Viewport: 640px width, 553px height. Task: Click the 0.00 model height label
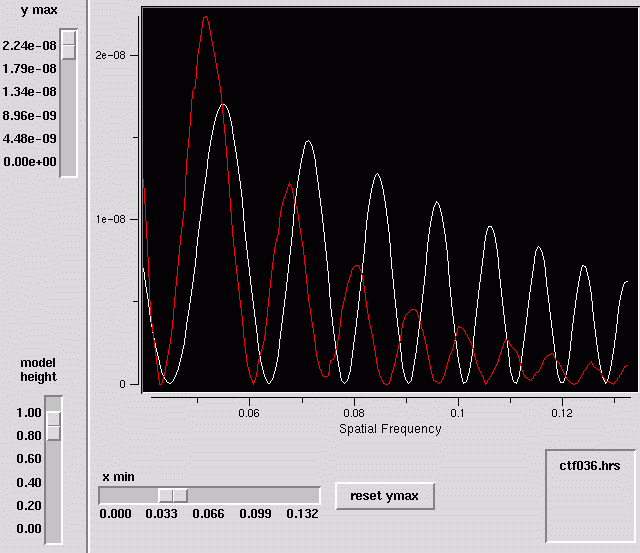pos(29,529)
